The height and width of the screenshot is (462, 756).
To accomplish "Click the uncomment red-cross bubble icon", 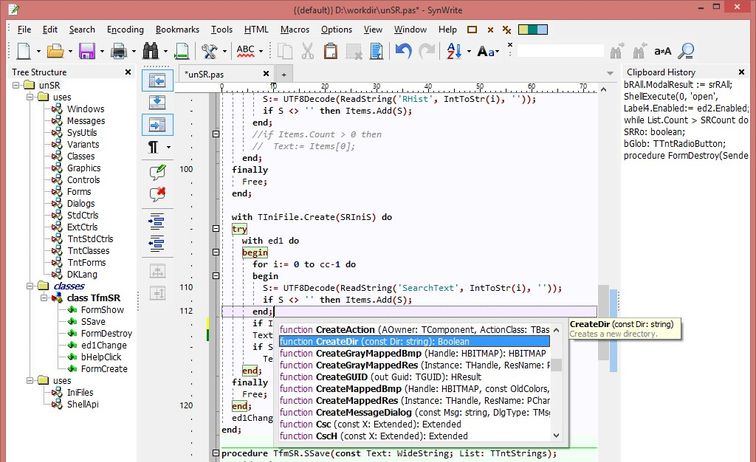I will 157,194.
